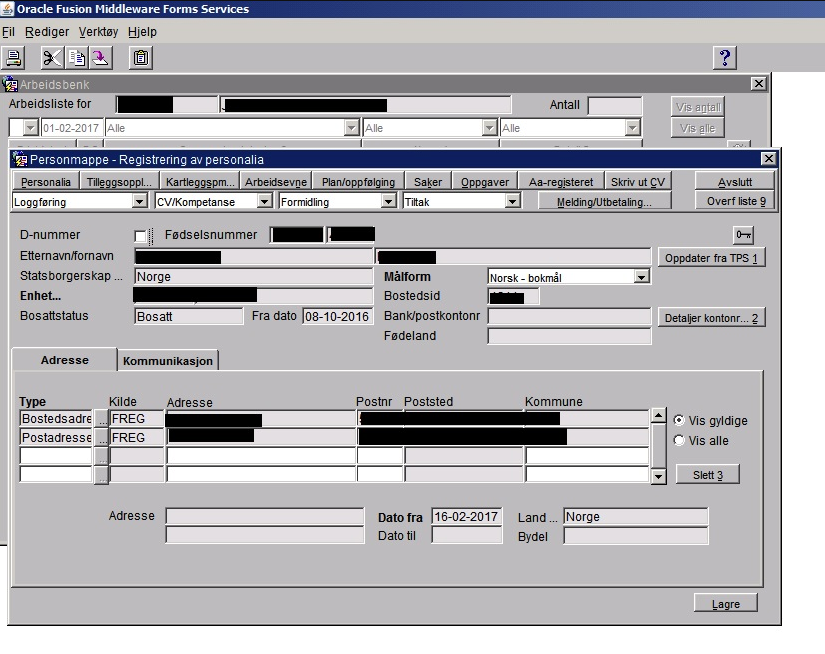The image size is (825, 654).
Task: Click the Fødeland input field
Action: [x=569, y=336]
